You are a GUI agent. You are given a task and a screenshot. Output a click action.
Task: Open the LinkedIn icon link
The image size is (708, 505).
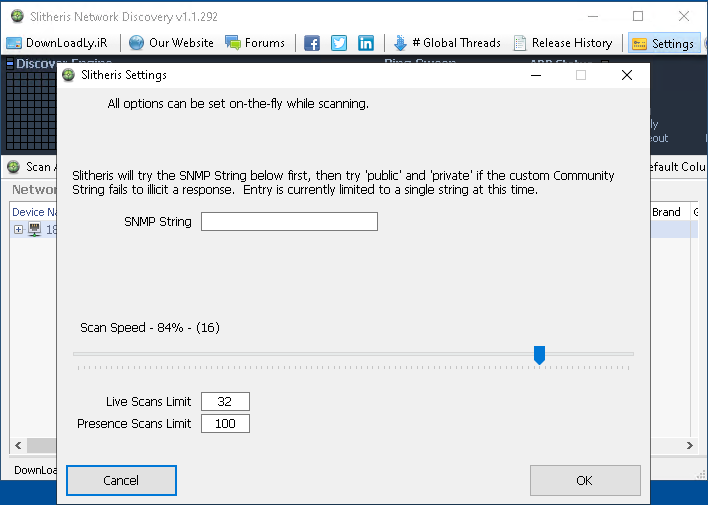[366, 43]
